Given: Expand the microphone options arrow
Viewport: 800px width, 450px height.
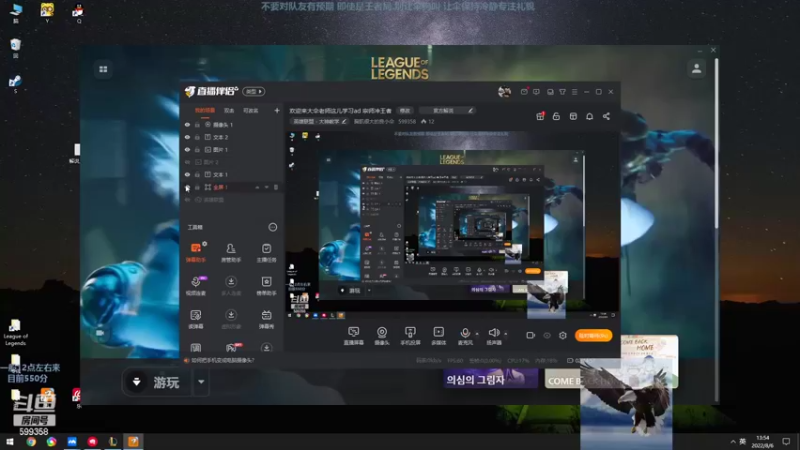Looking at the screenshot, I should point(477,334).
